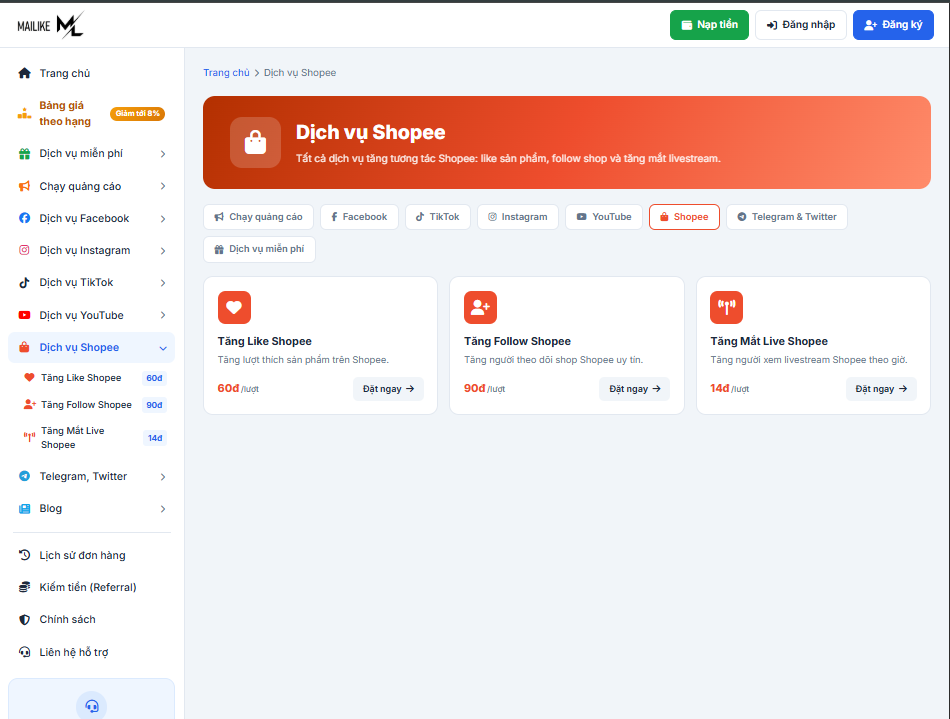Screen dimensions: 950x719
Task: Collapse Dịch vụ Shopee chevron
Action: (x=163, y=348)
